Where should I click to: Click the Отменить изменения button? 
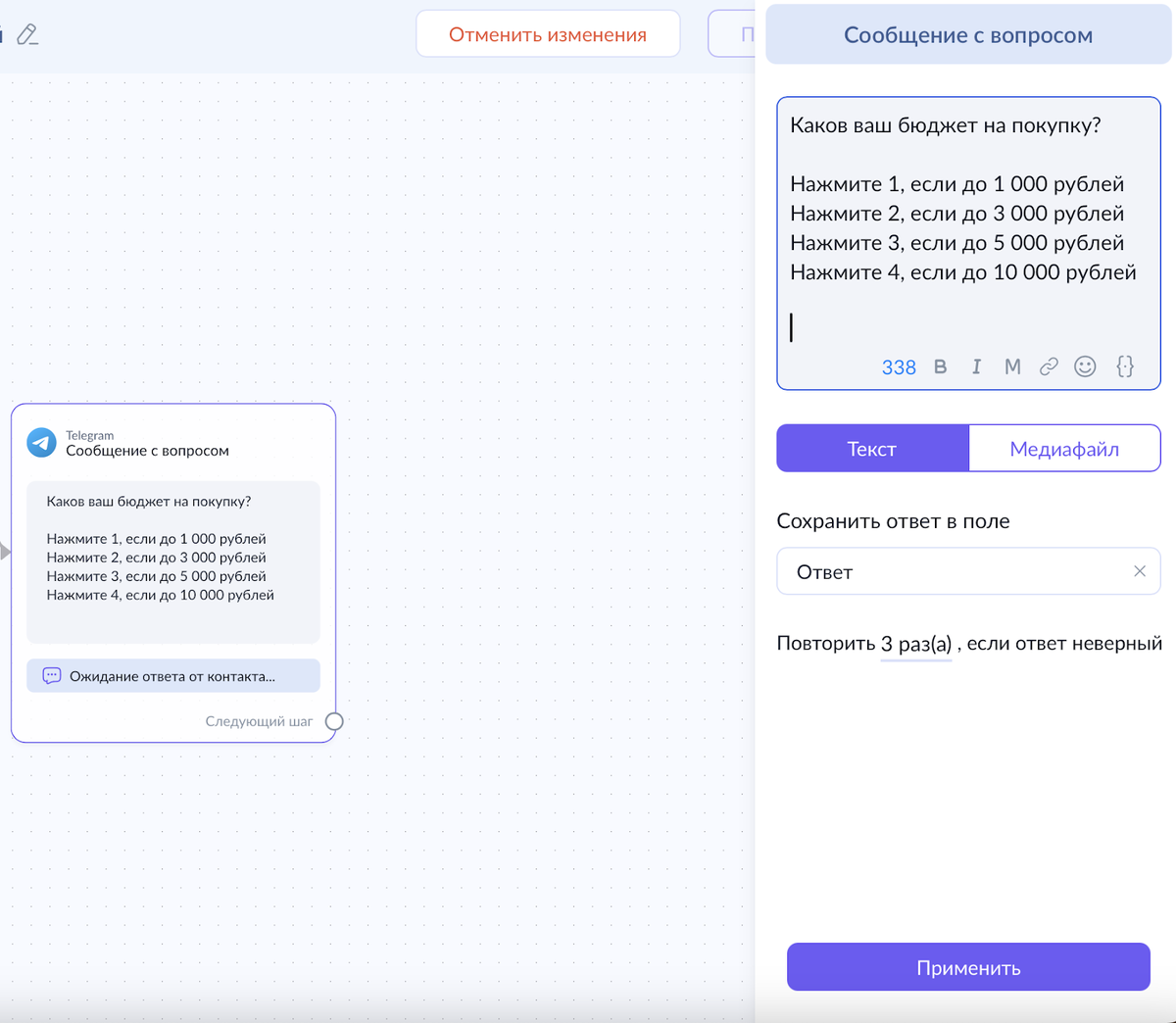(x=548, y=32)
